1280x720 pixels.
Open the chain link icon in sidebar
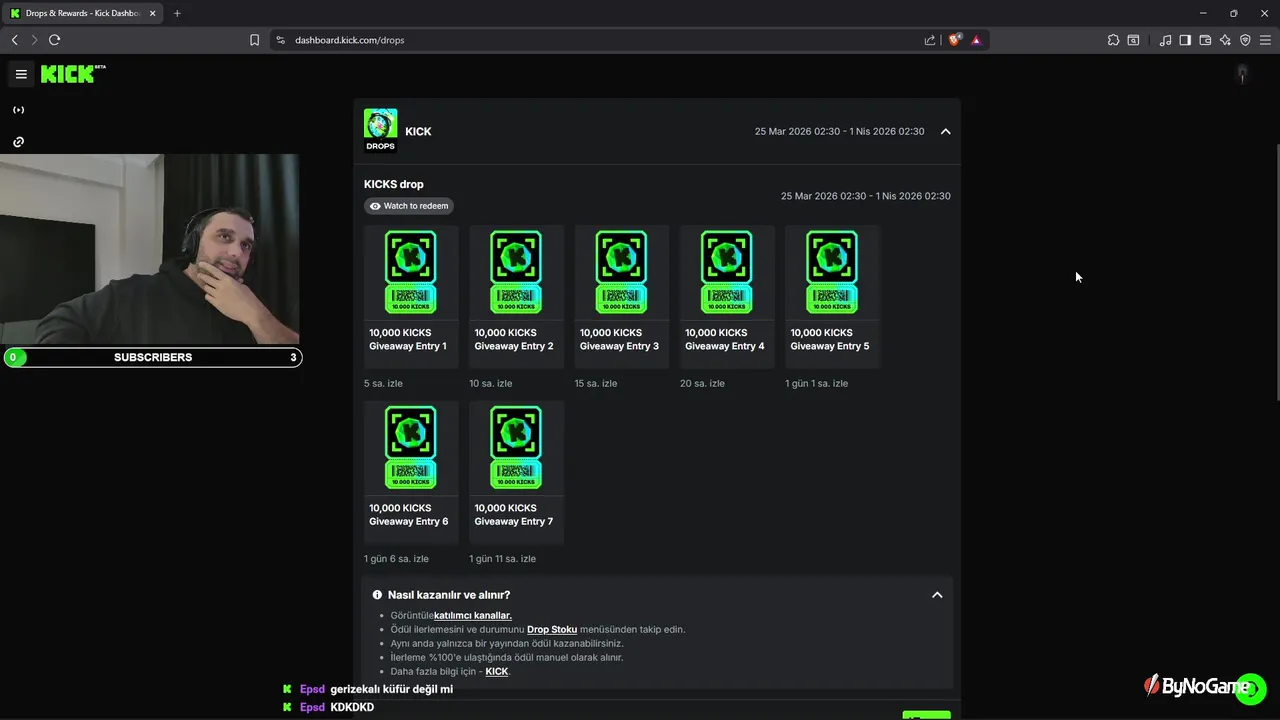coord(18,142)
